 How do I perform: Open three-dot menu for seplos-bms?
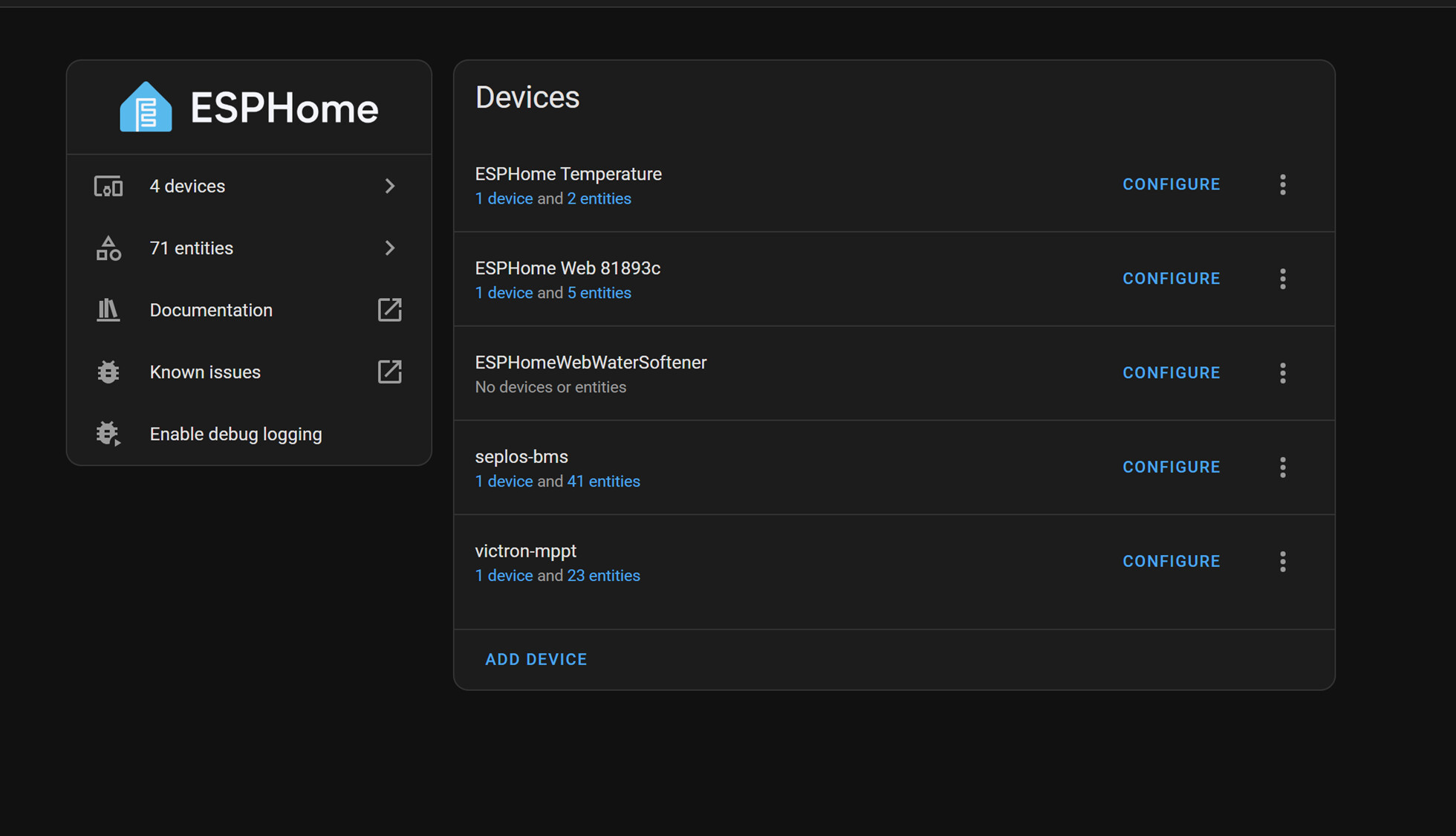pyautogui.click(x=1282, y=467)
